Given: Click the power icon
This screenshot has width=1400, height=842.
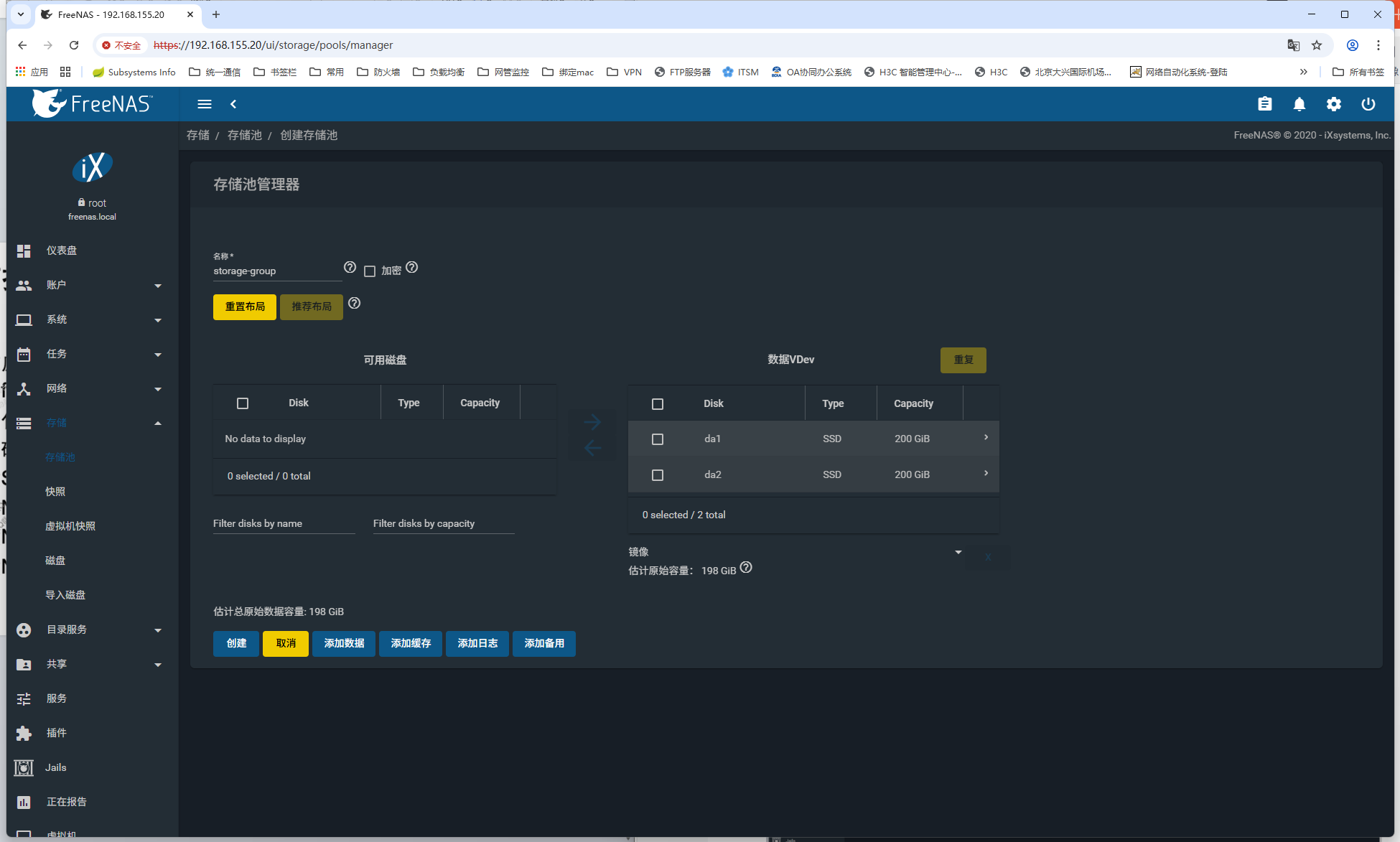Looking at the screenshot, I should (1368, 104).
